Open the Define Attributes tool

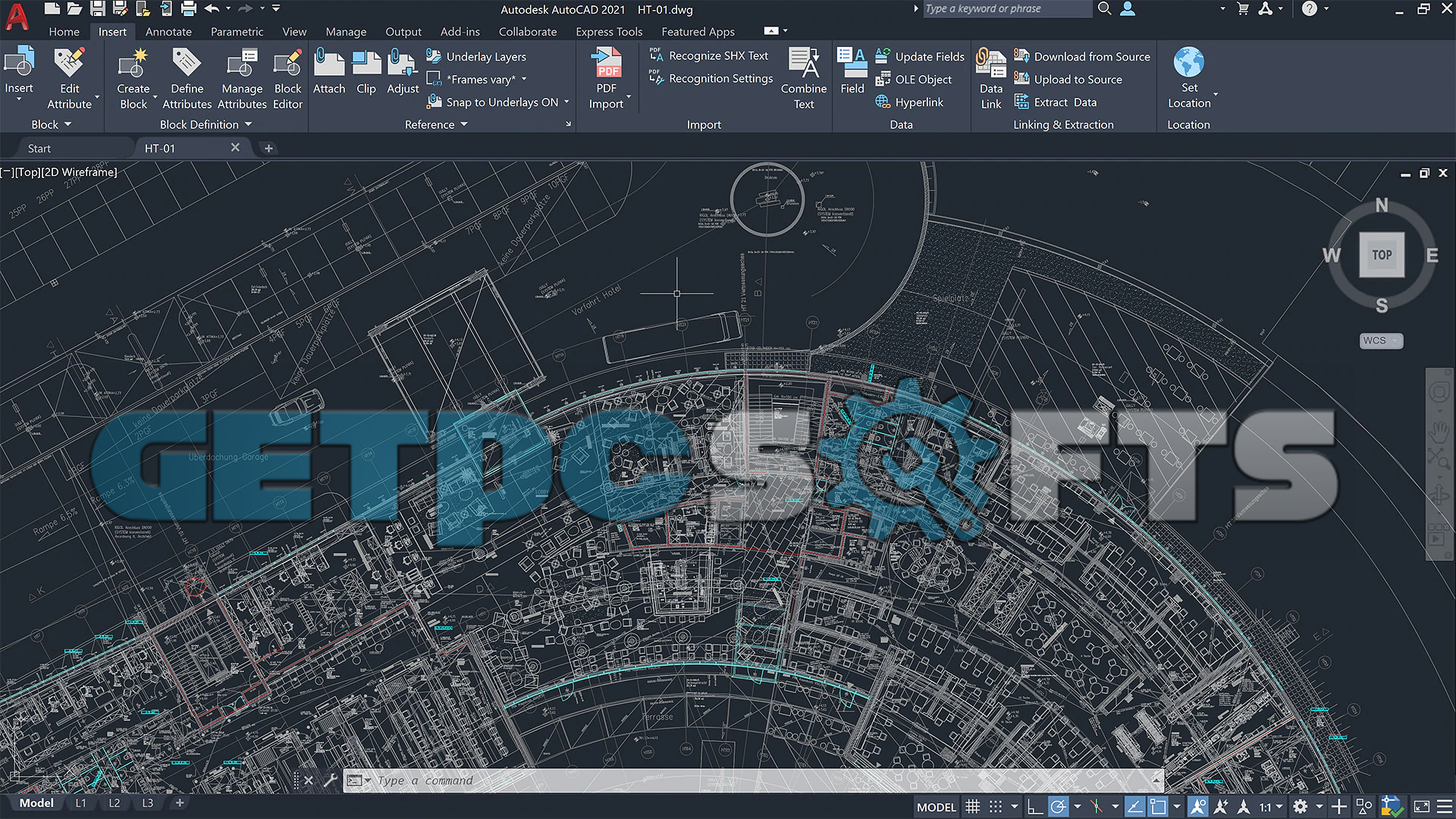point(187,78)
